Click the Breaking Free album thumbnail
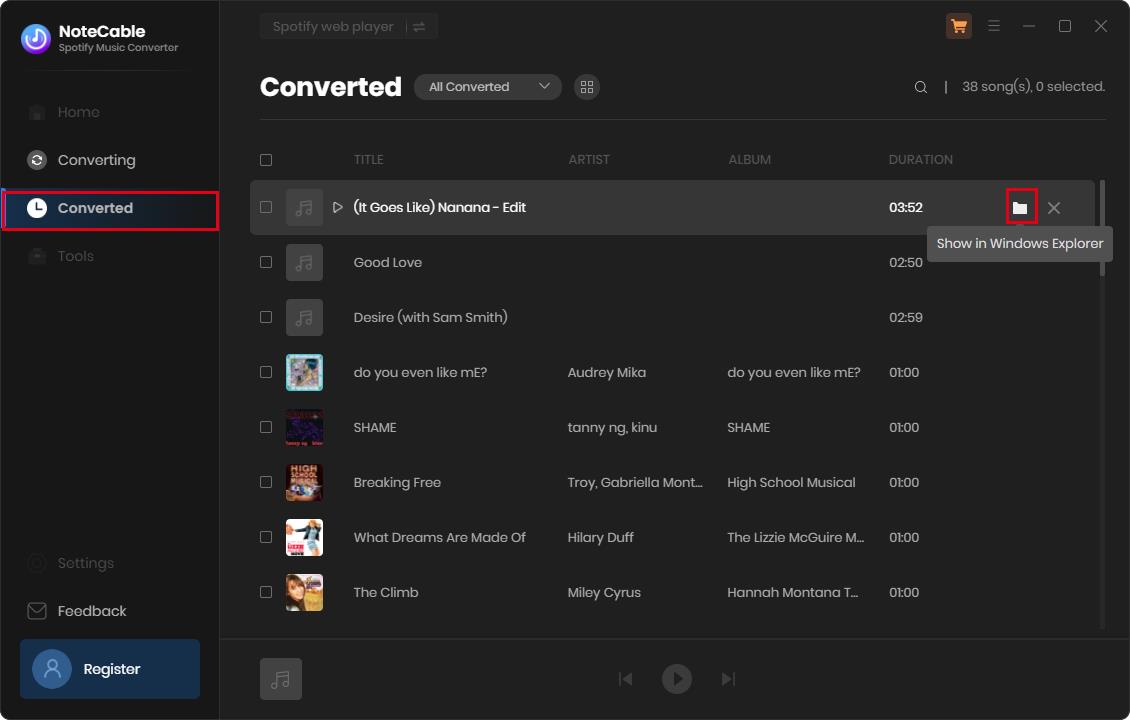The width and height of the screenshot is (1130, 720). pos(304,482)
